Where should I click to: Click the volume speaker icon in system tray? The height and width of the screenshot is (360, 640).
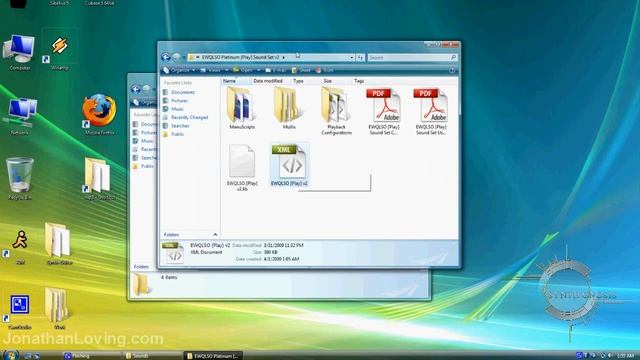611,356
